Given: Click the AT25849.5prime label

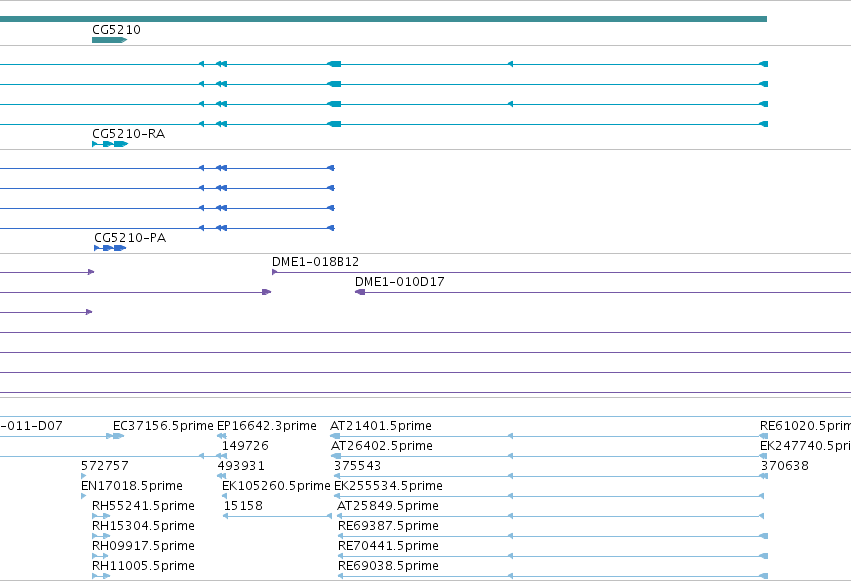Looking at the screenshot, I should click(x=388, y=506).
